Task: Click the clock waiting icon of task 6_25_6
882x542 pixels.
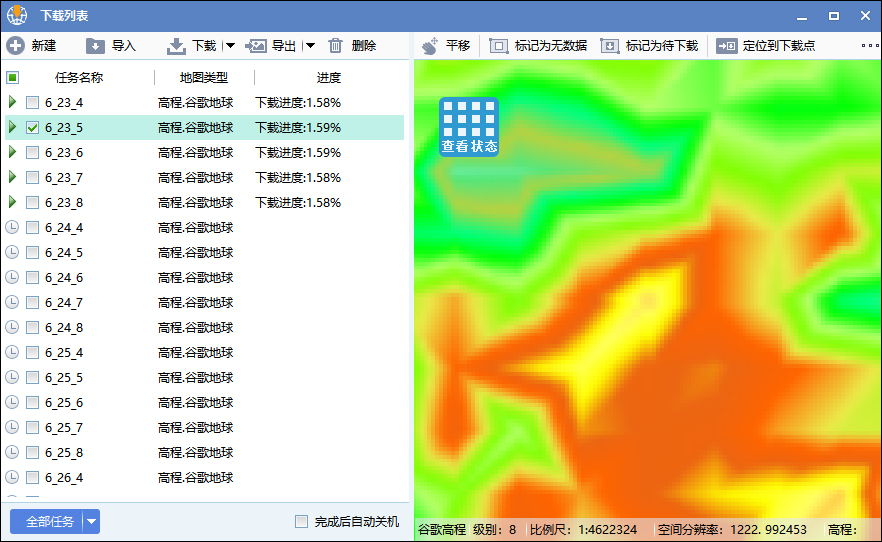Action: [12, 403]
